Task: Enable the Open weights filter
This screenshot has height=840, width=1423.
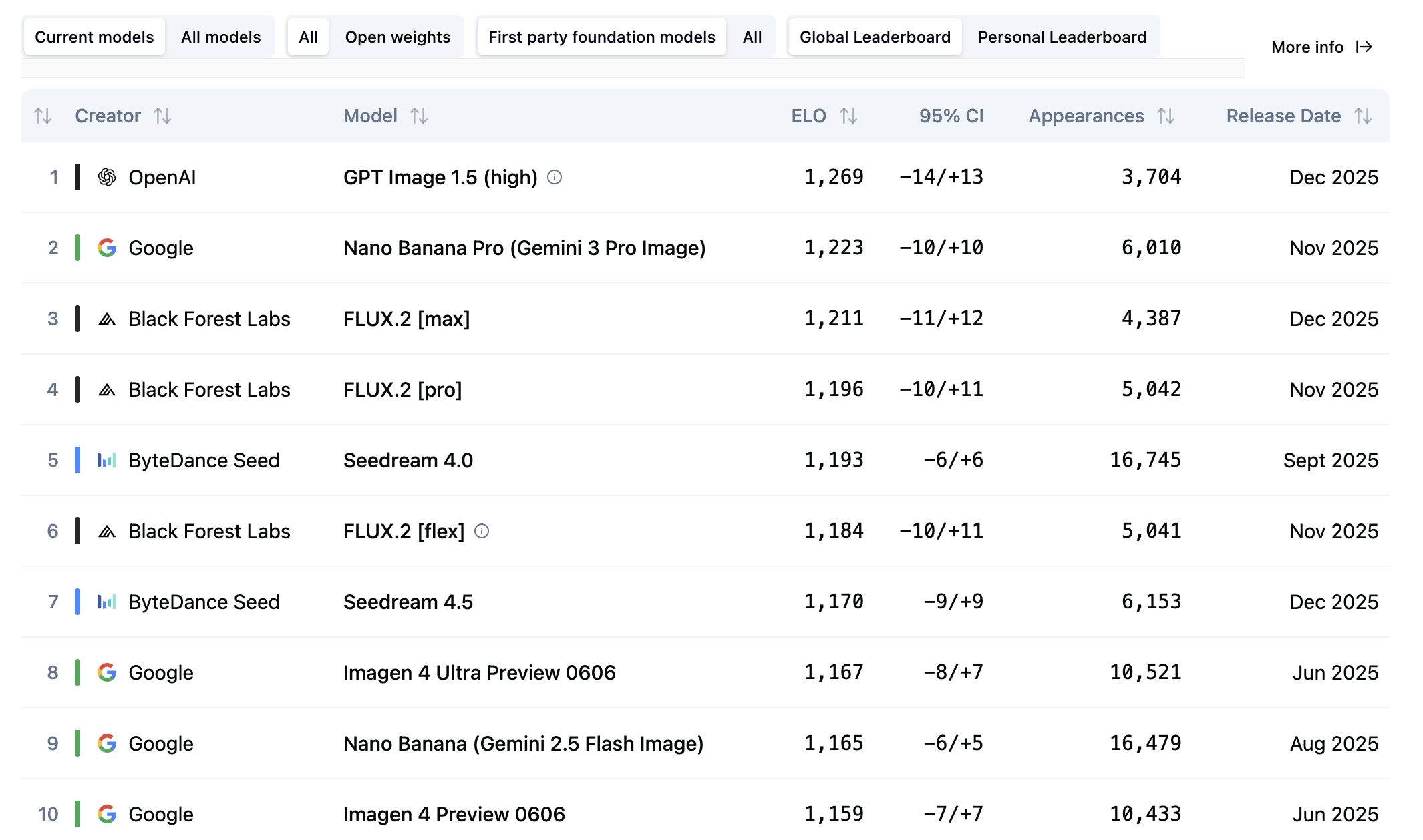Action: click(398, 37)
